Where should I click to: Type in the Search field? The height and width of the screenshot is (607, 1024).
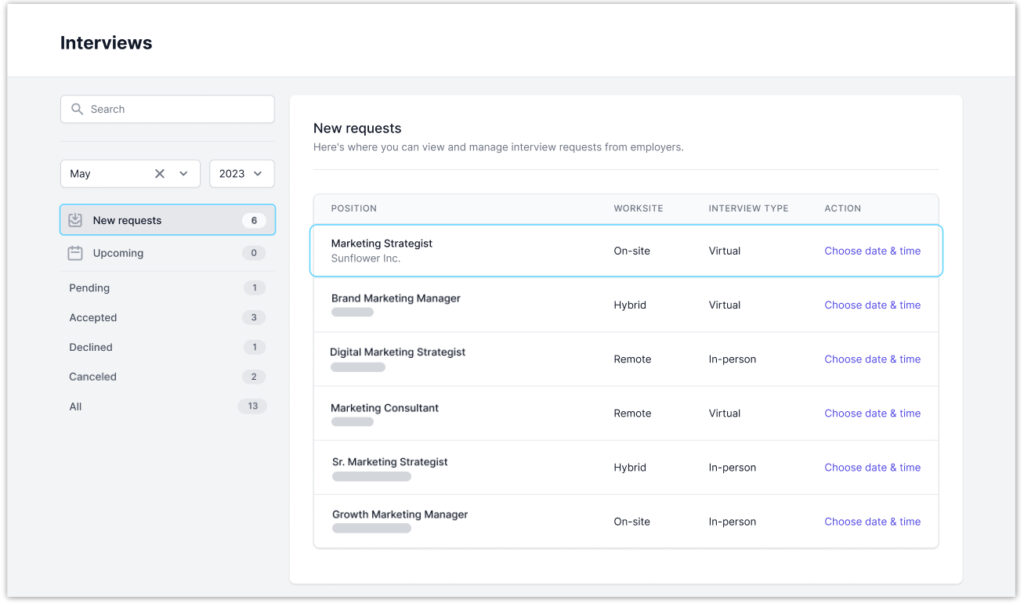coord(175,109)
